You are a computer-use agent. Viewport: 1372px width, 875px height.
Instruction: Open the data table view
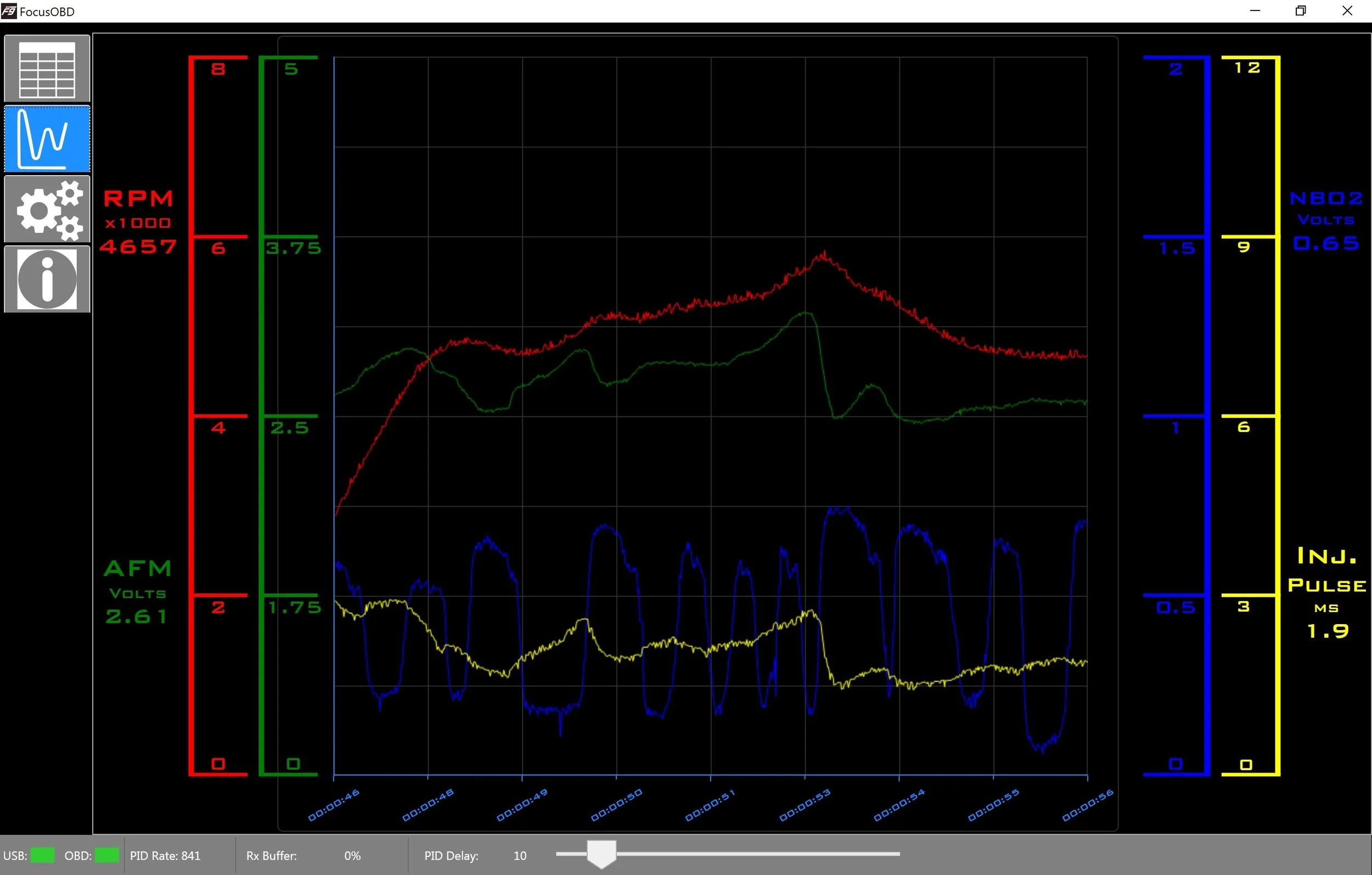pyautogui.click(x=47, y=68)
